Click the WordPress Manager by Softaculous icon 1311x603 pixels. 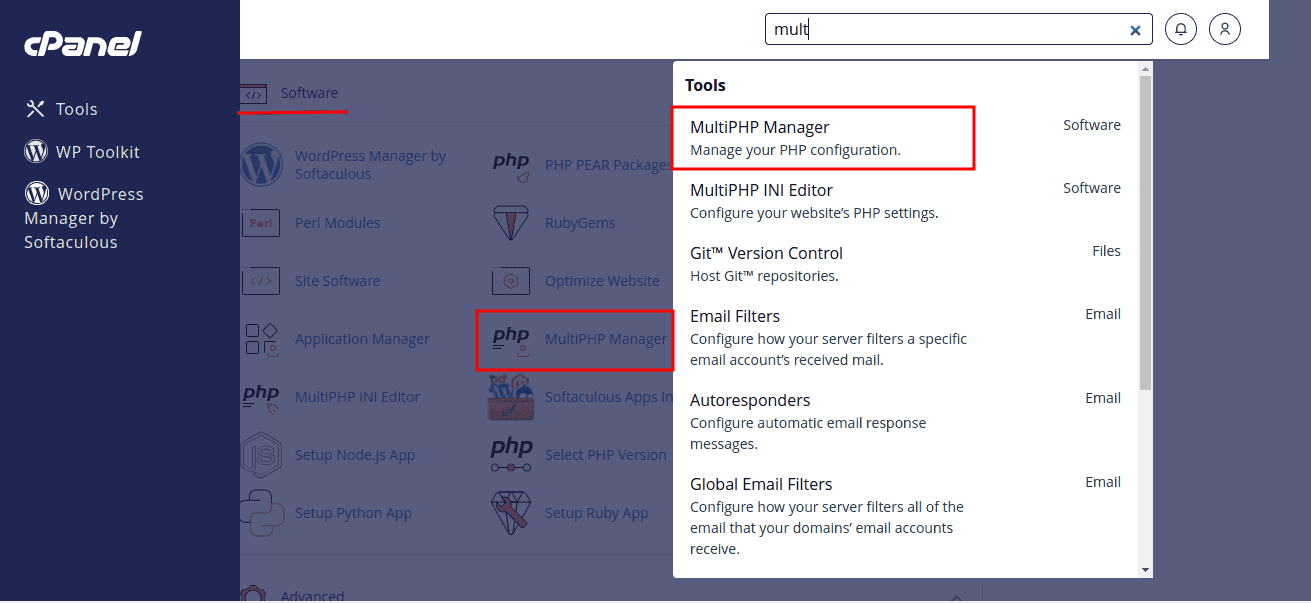(x=262, y=166)
